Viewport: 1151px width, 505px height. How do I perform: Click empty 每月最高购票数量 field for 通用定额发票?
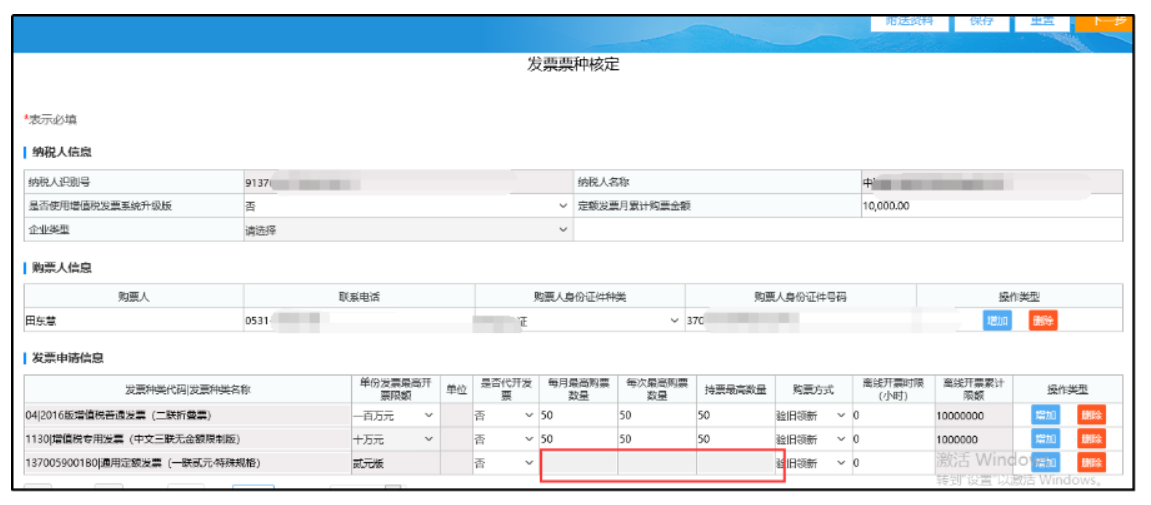pos(578,464)
